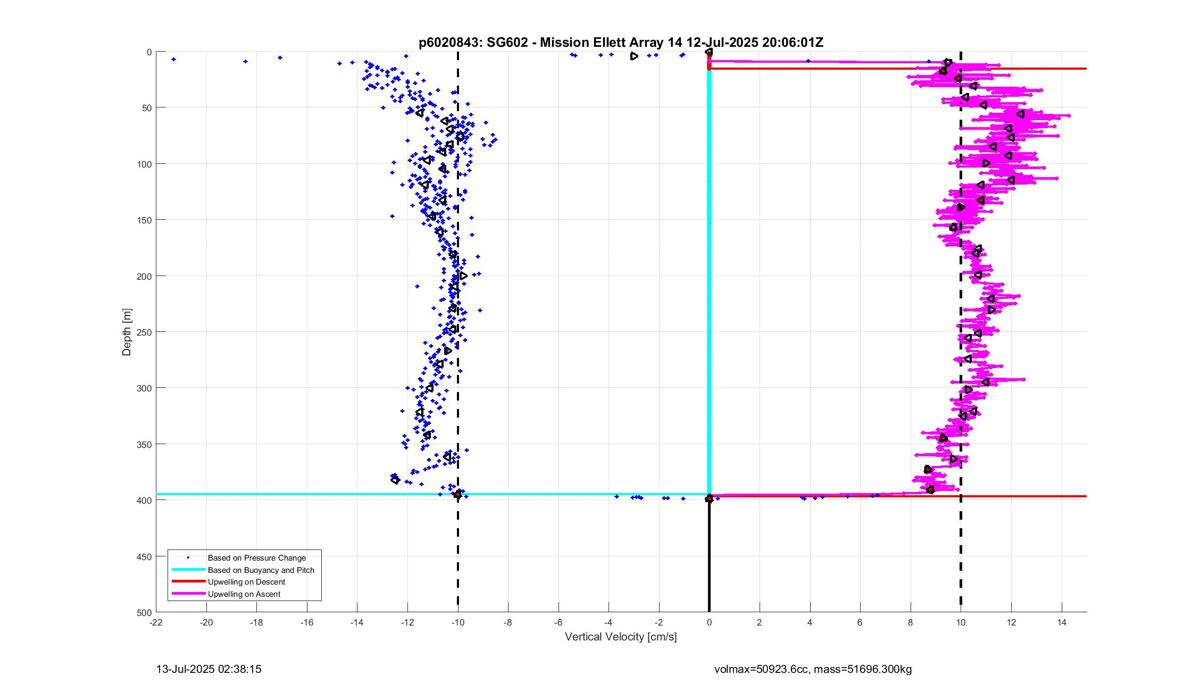Click the '4' velocity tick label
1200x688 pixels.
point(810,622)
